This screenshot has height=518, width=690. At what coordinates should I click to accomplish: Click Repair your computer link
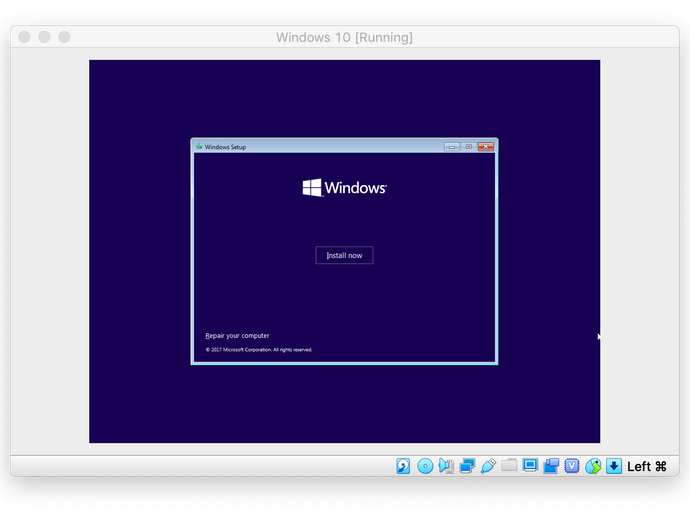[237, 336]
